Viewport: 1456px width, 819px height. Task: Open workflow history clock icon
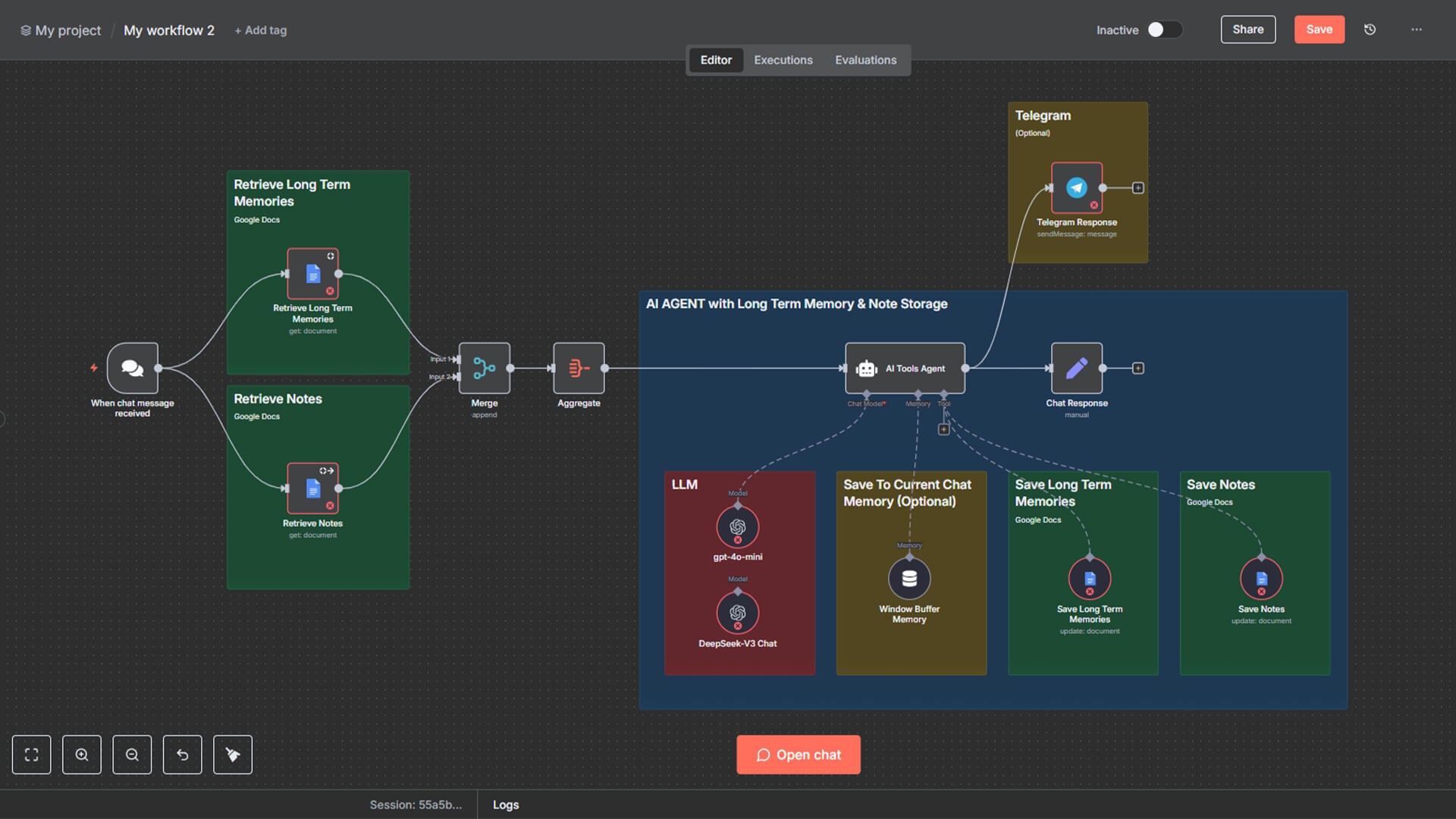[1370, 30]
